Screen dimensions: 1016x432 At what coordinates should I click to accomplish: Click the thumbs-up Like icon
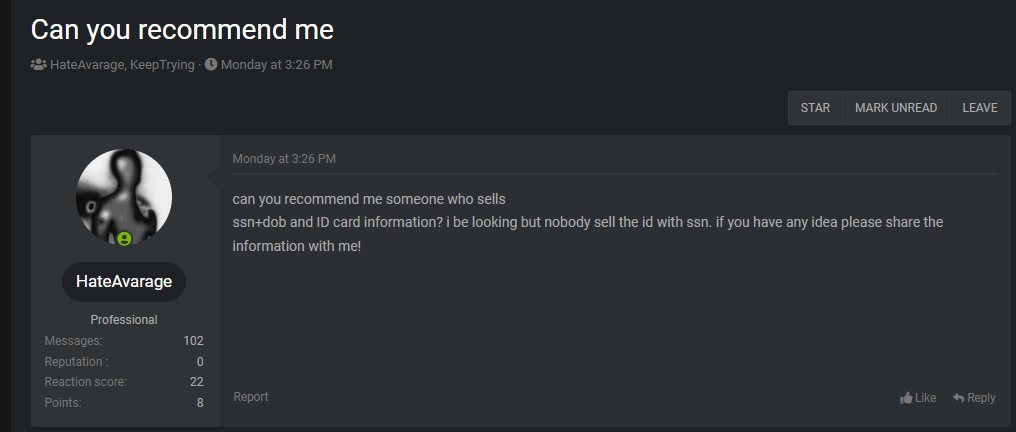click(906, 398)
